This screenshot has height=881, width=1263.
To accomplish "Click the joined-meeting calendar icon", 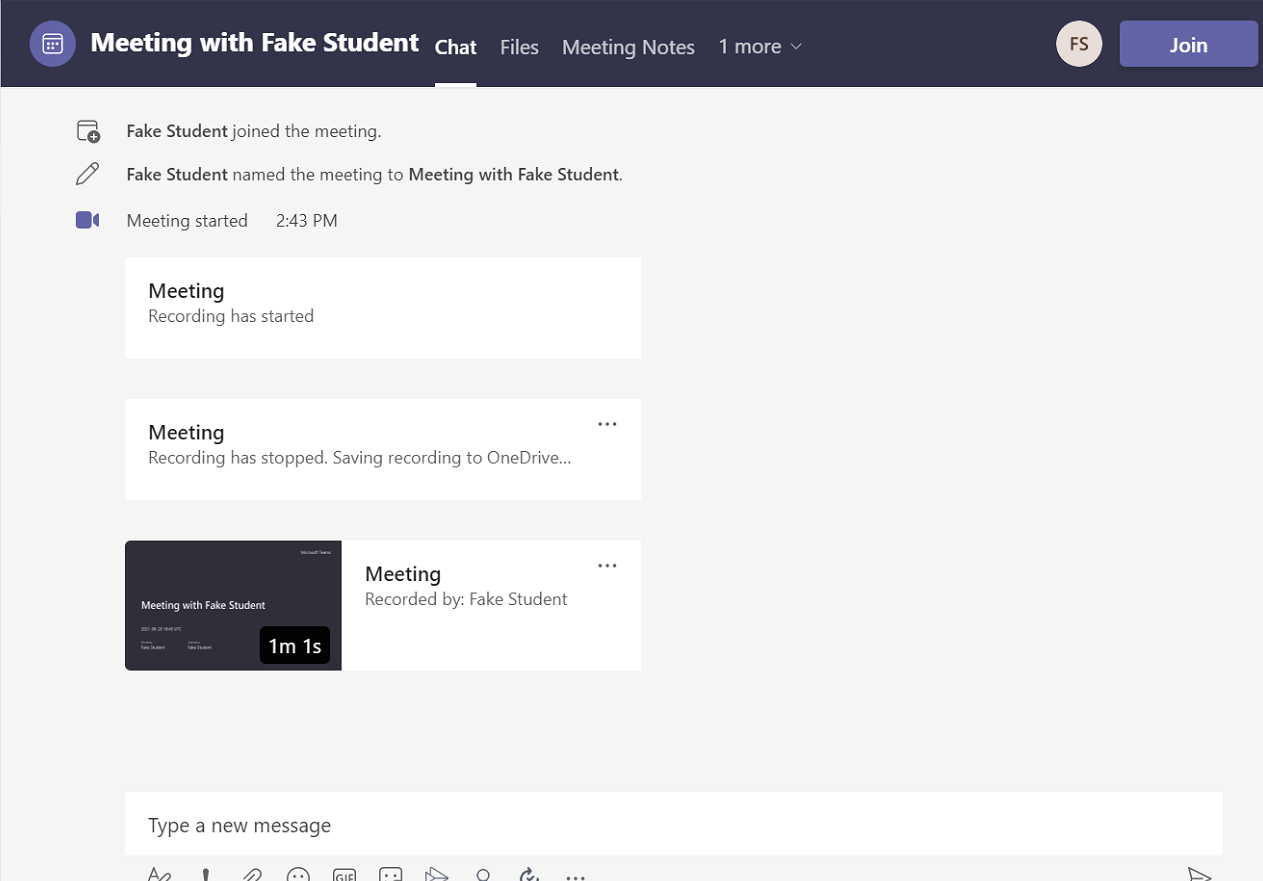I will [x=88, y=131].
